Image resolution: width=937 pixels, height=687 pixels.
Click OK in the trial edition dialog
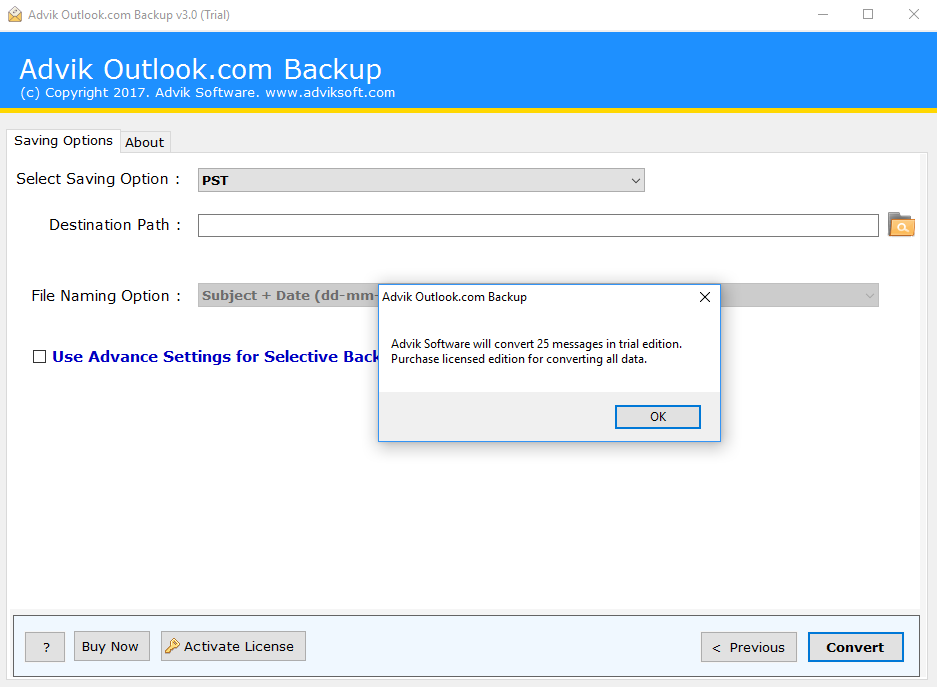pyautogui.click(x=657, y=417)
